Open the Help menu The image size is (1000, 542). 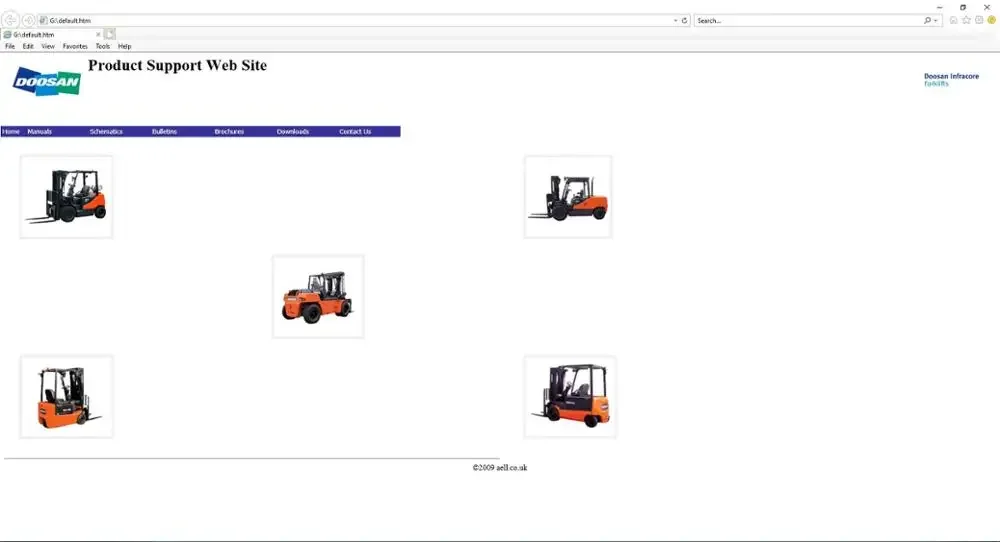coord(124,47)
